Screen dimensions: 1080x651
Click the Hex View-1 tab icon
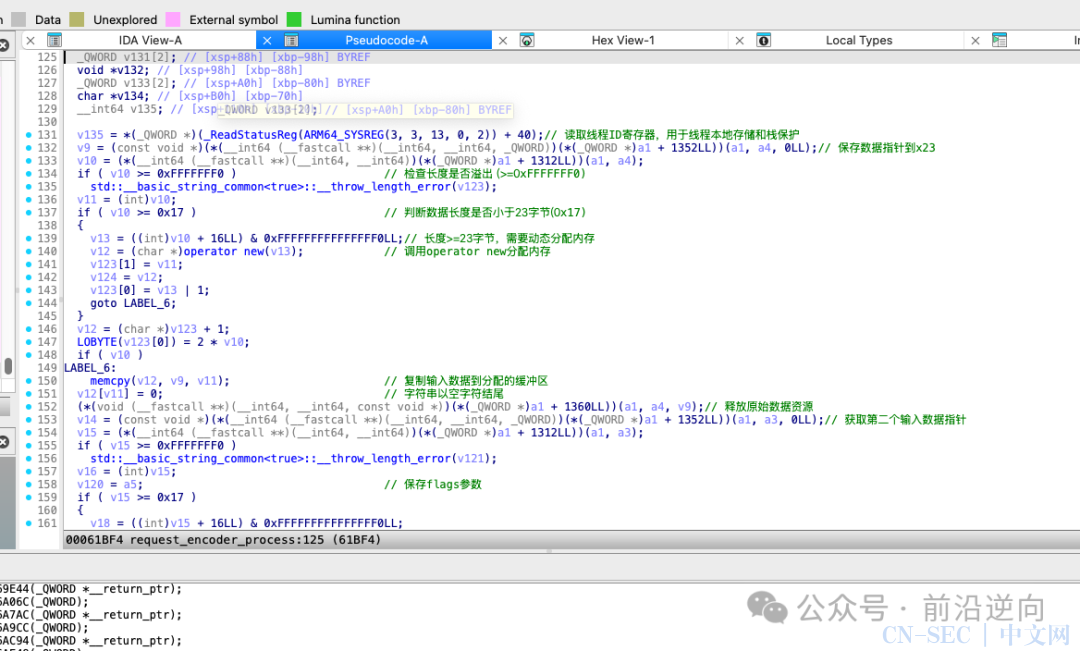click(527, 40)
